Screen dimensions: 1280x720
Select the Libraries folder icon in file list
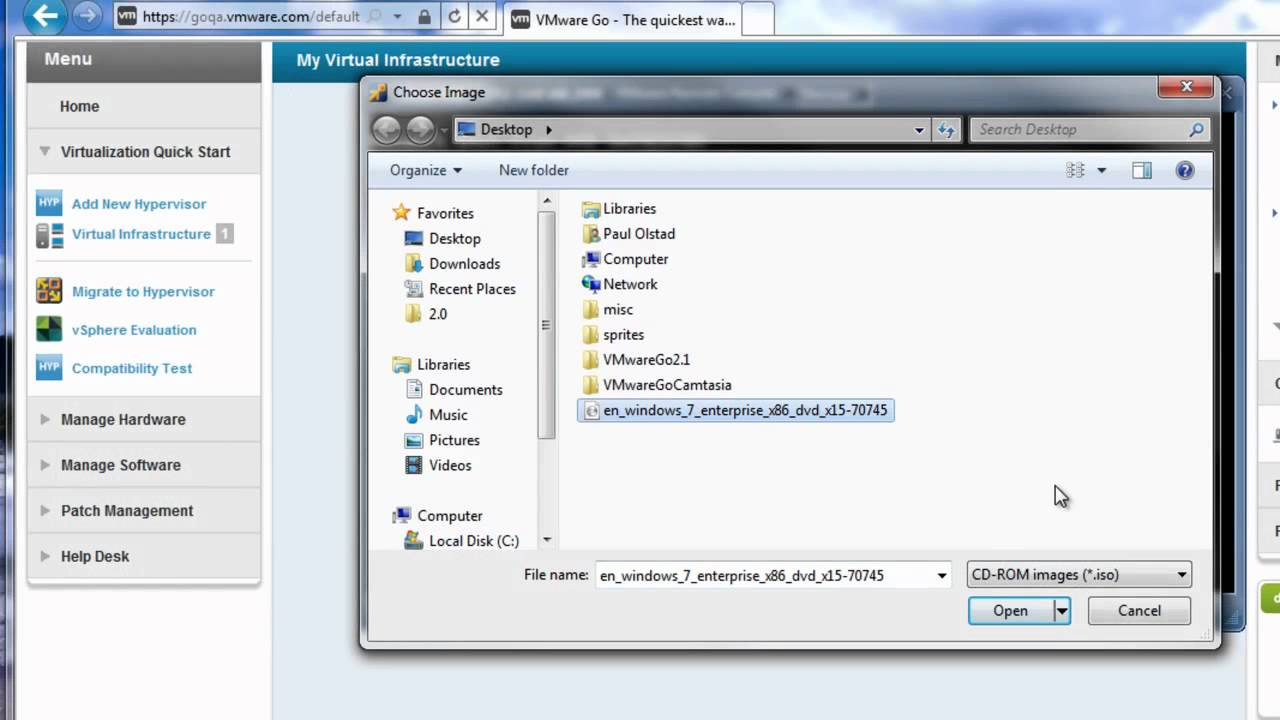(590, 208)
